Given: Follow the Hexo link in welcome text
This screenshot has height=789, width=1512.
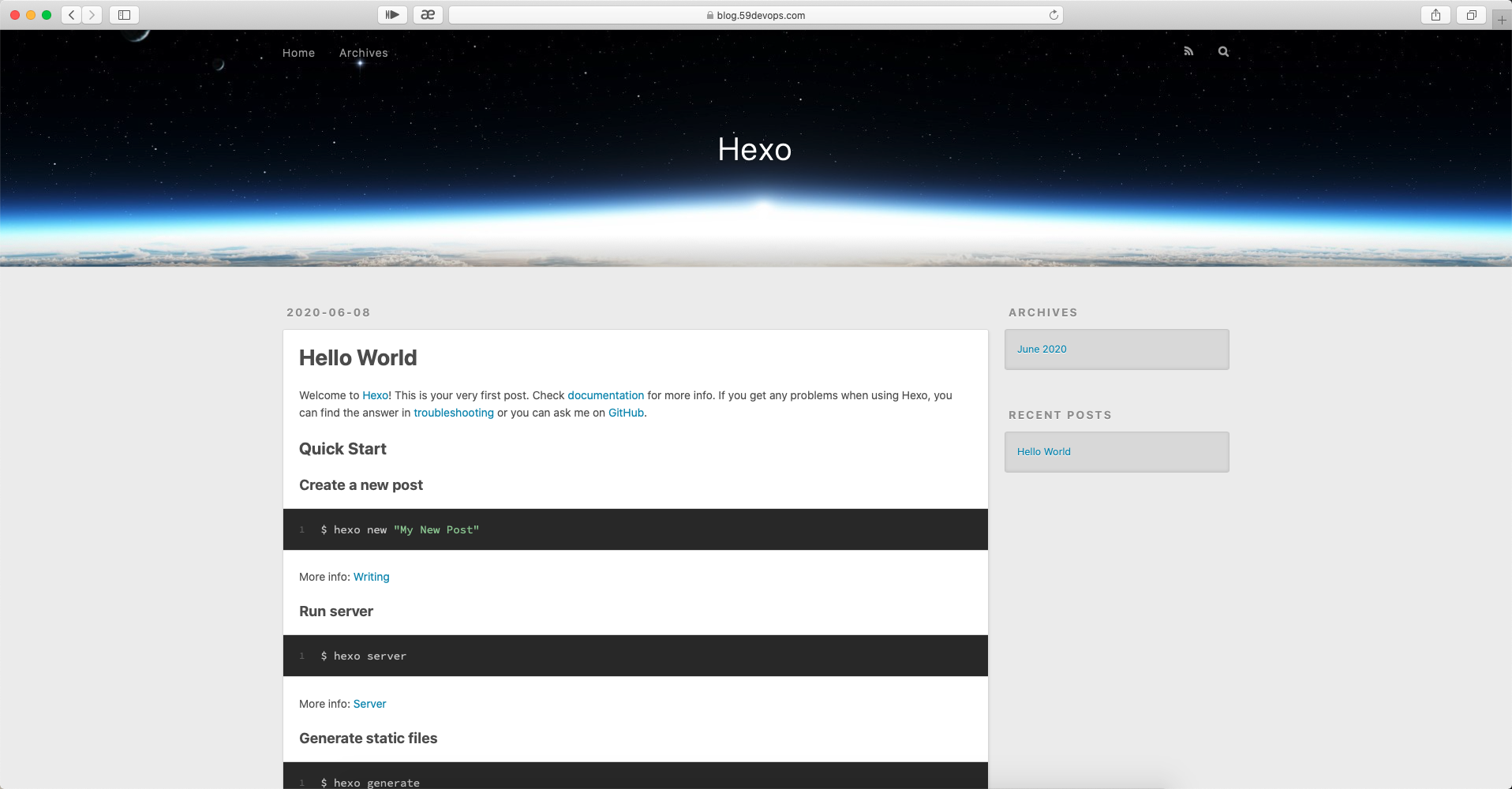Looking at the screenshot, I should [375, 395].
